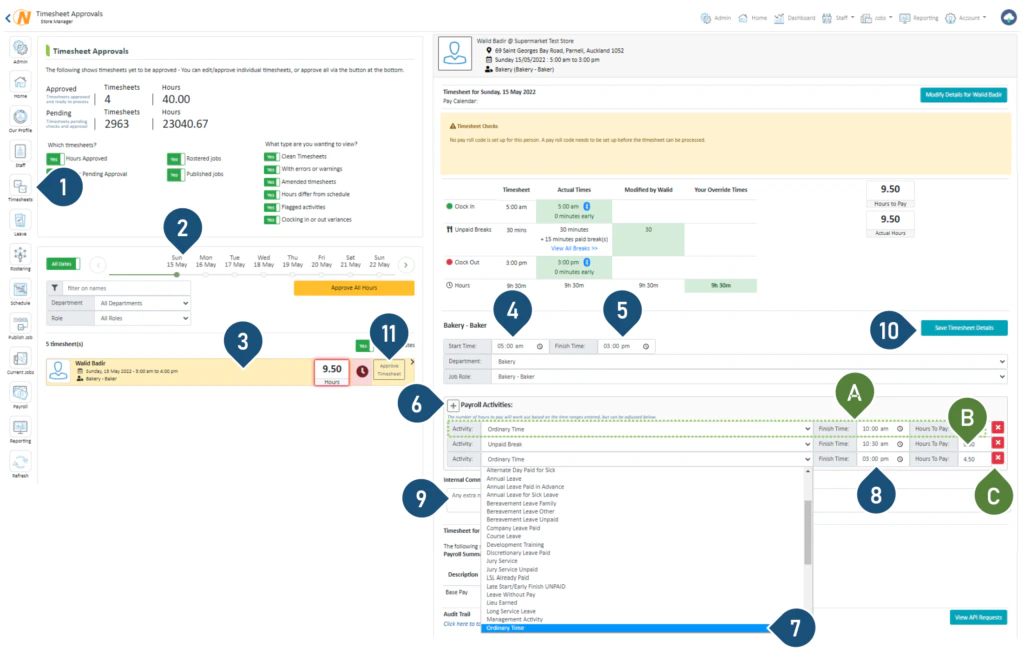Click the filter funnel icon
Image resolution: width=1024 pixels, height=649 pixels.
pyautogui.click(x=54, y=288)
